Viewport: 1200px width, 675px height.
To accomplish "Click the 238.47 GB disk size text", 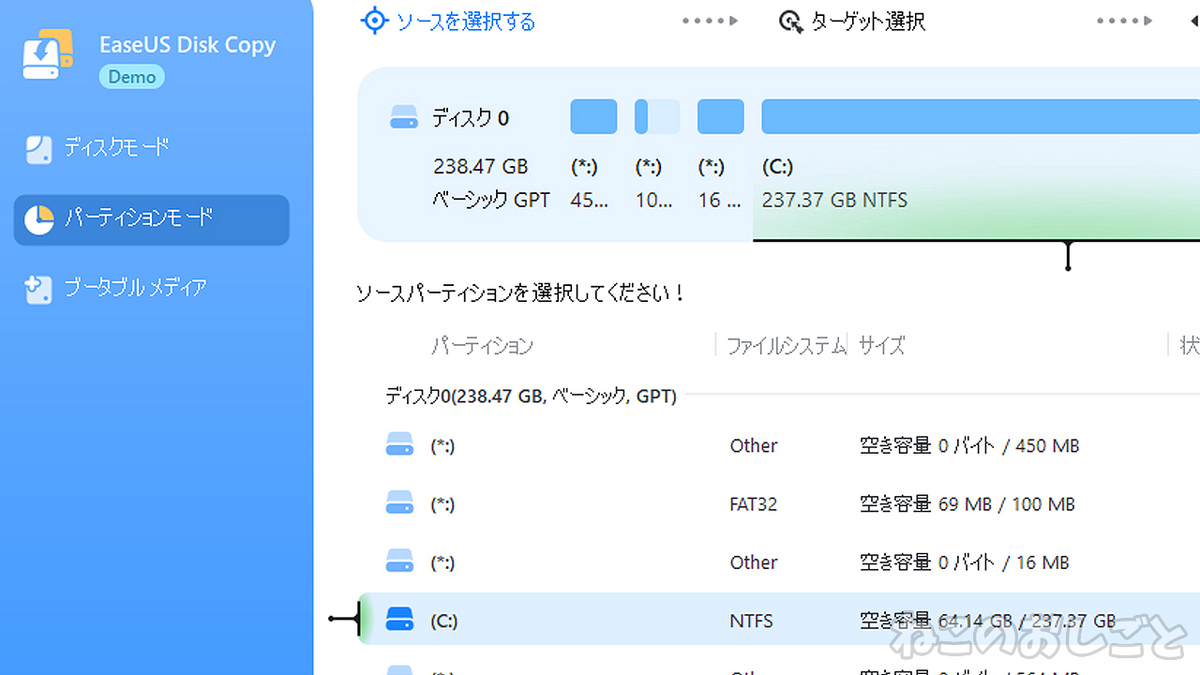I will click(x=481, y=167).
